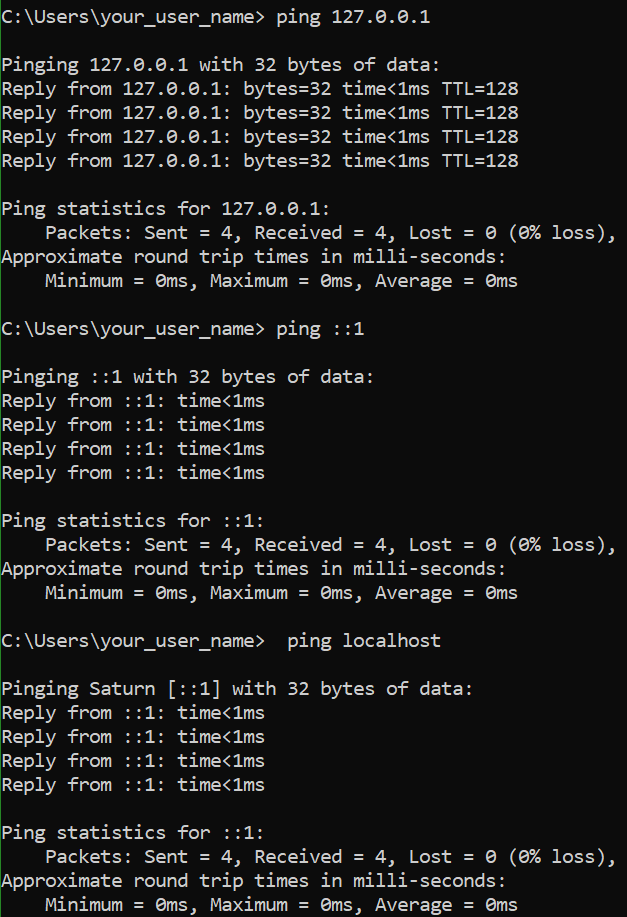Click the last 'TTL=128' reply line

[x=260, y=161]
